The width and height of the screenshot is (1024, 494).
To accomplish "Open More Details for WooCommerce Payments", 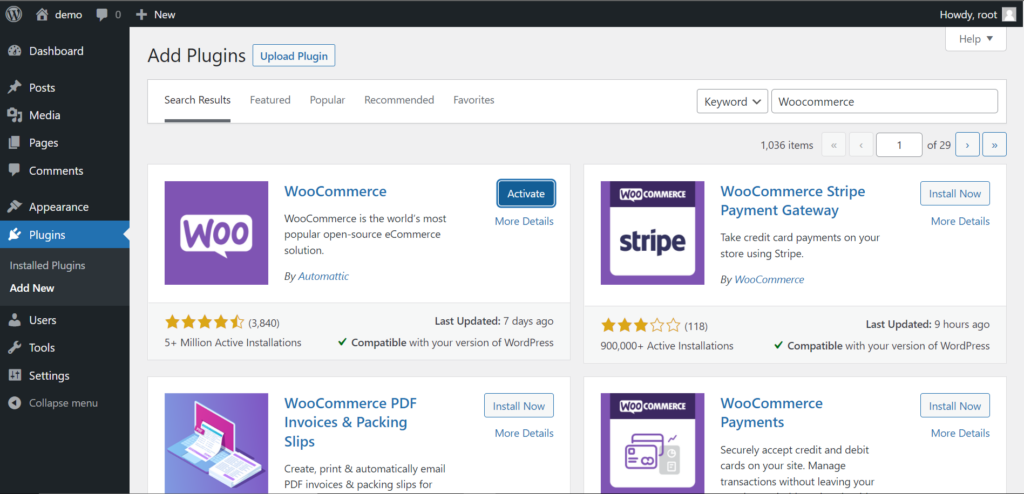I will pos(960,433).
